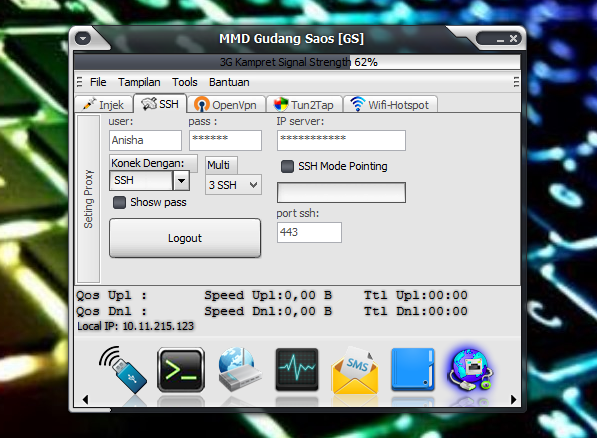Click the signal strength progress bar
This screenshot has width=597, height=438.
pos(297,62)
